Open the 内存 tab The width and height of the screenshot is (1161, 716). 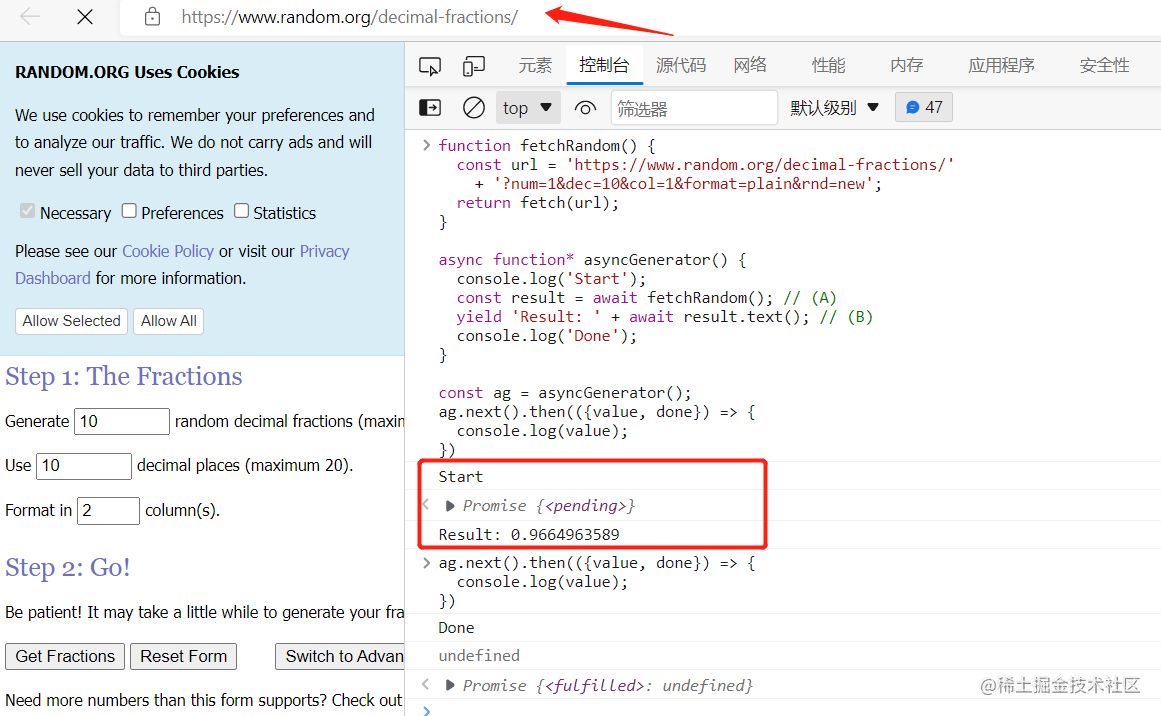(906, 65)
